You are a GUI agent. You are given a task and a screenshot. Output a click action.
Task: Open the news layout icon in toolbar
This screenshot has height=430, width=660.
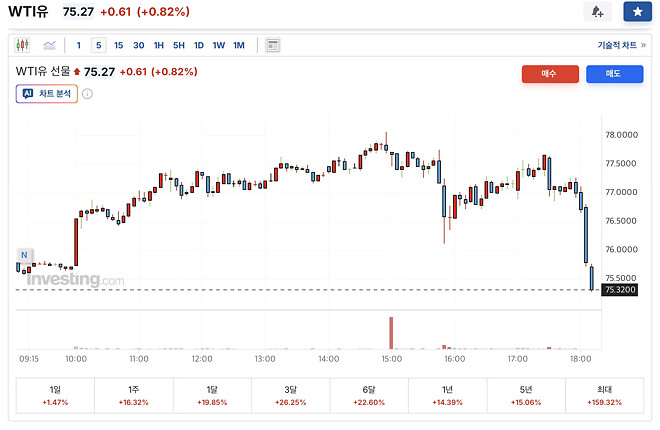click(x=273, y=45)
